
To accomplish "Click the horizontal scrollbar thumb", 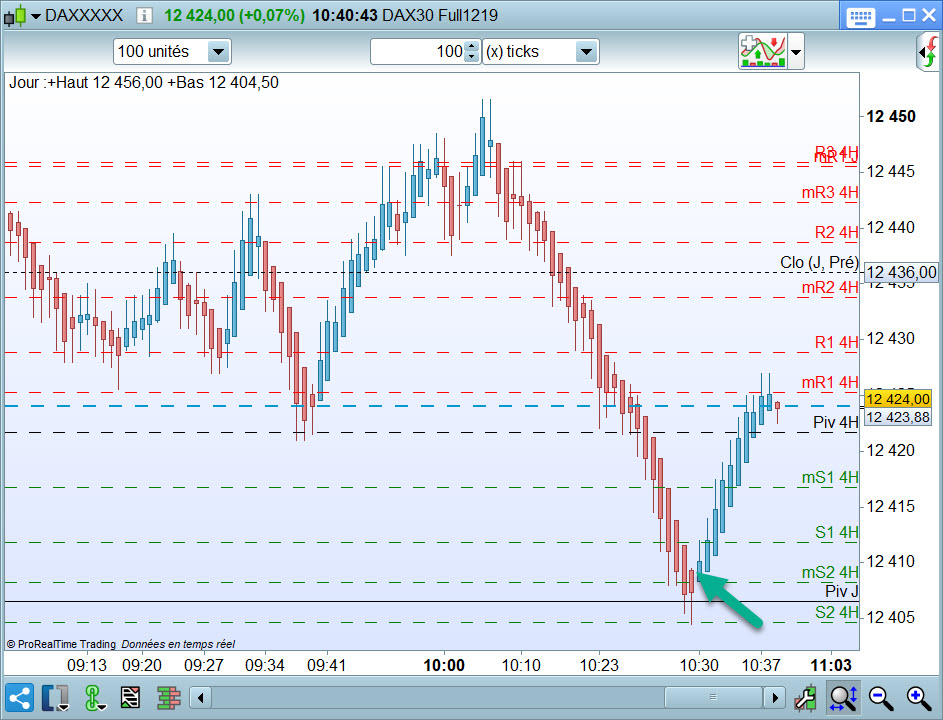I will point(713,698).
